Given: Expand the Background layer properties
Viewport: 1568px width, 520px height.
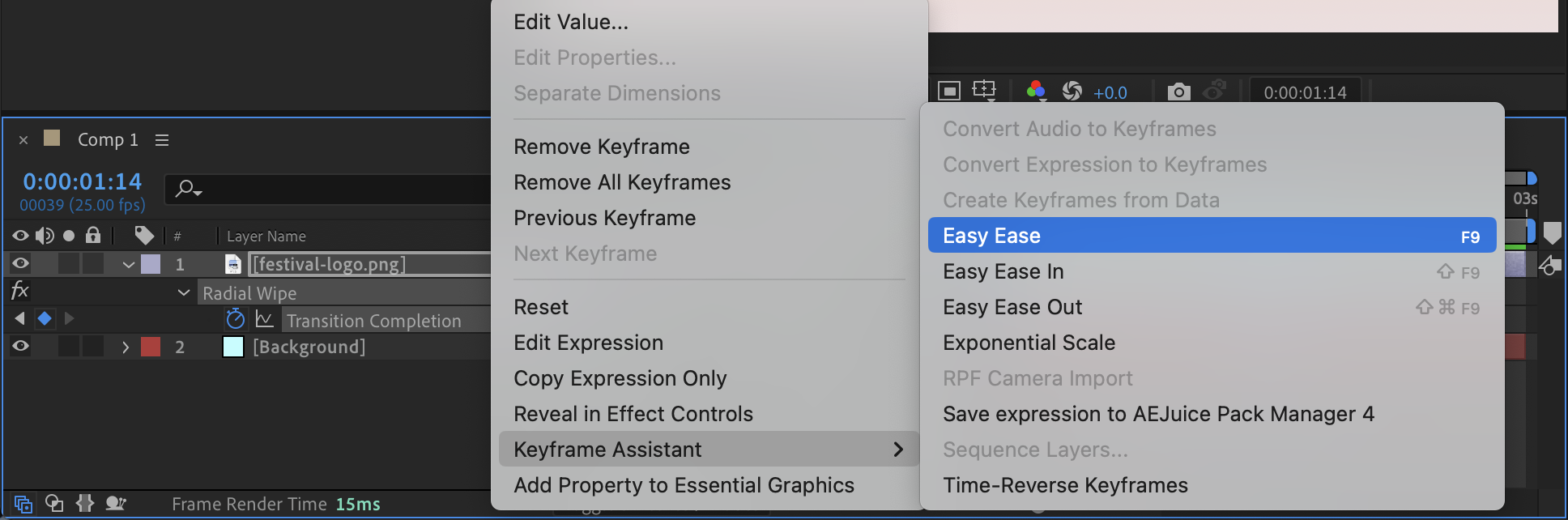Looking at the screenshot, I should [126, 347].
